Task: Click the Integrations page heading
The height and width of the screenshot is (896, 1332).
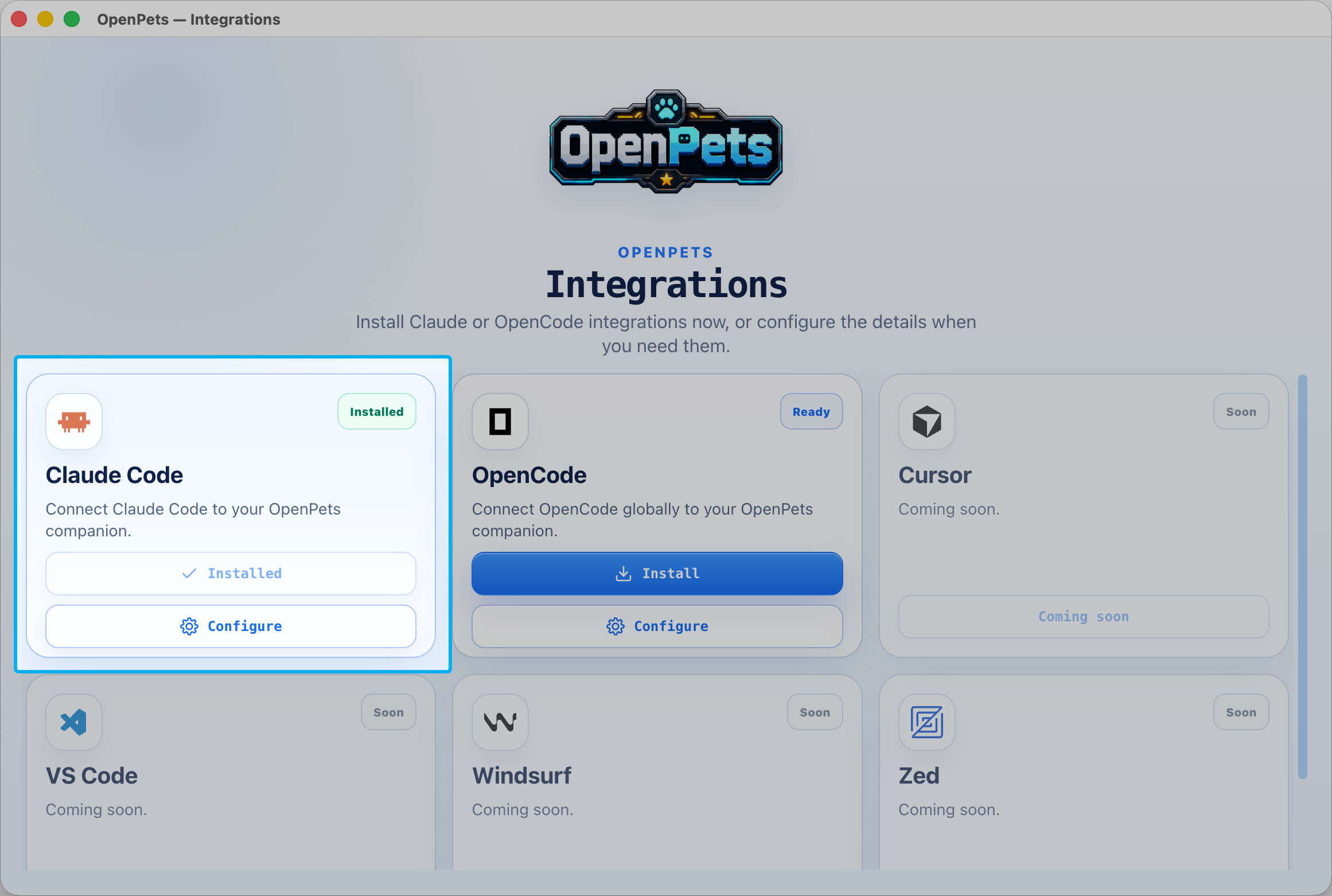Action: tap(666, 285)
